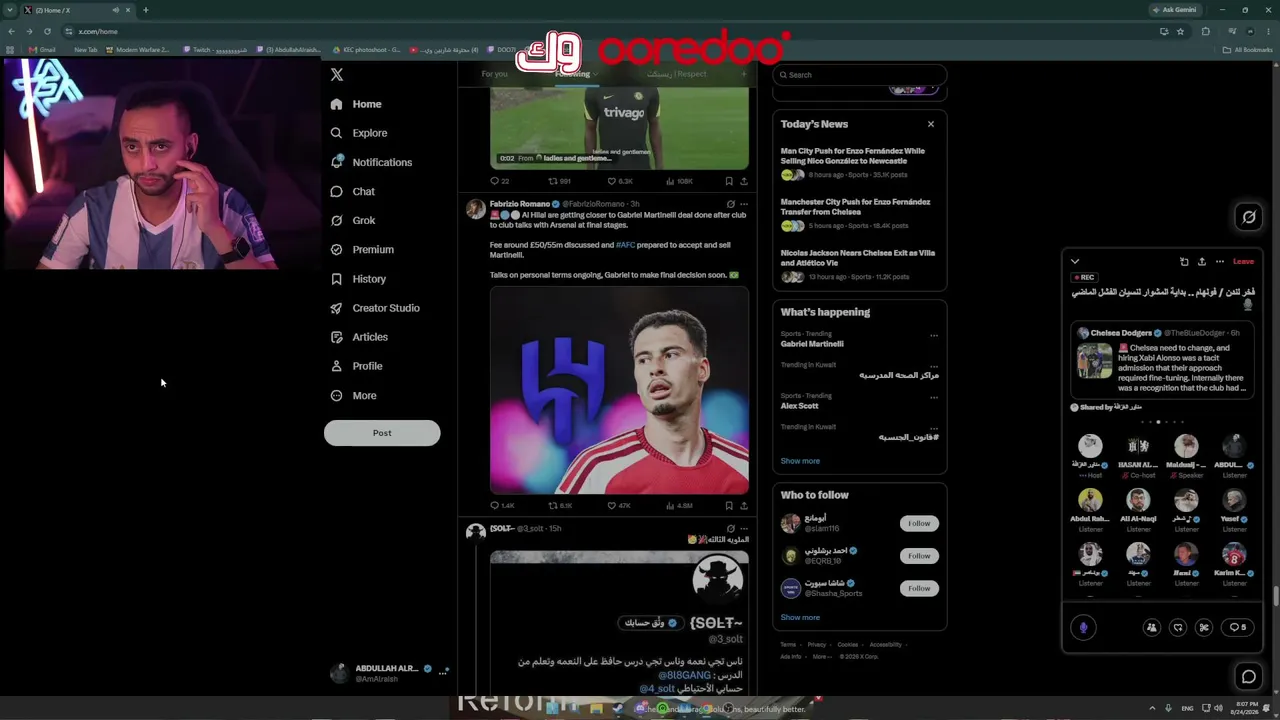Open the Explore search icon in the sidebar
The height and width of the screenshot is (720, 1280).
(337, 133)
